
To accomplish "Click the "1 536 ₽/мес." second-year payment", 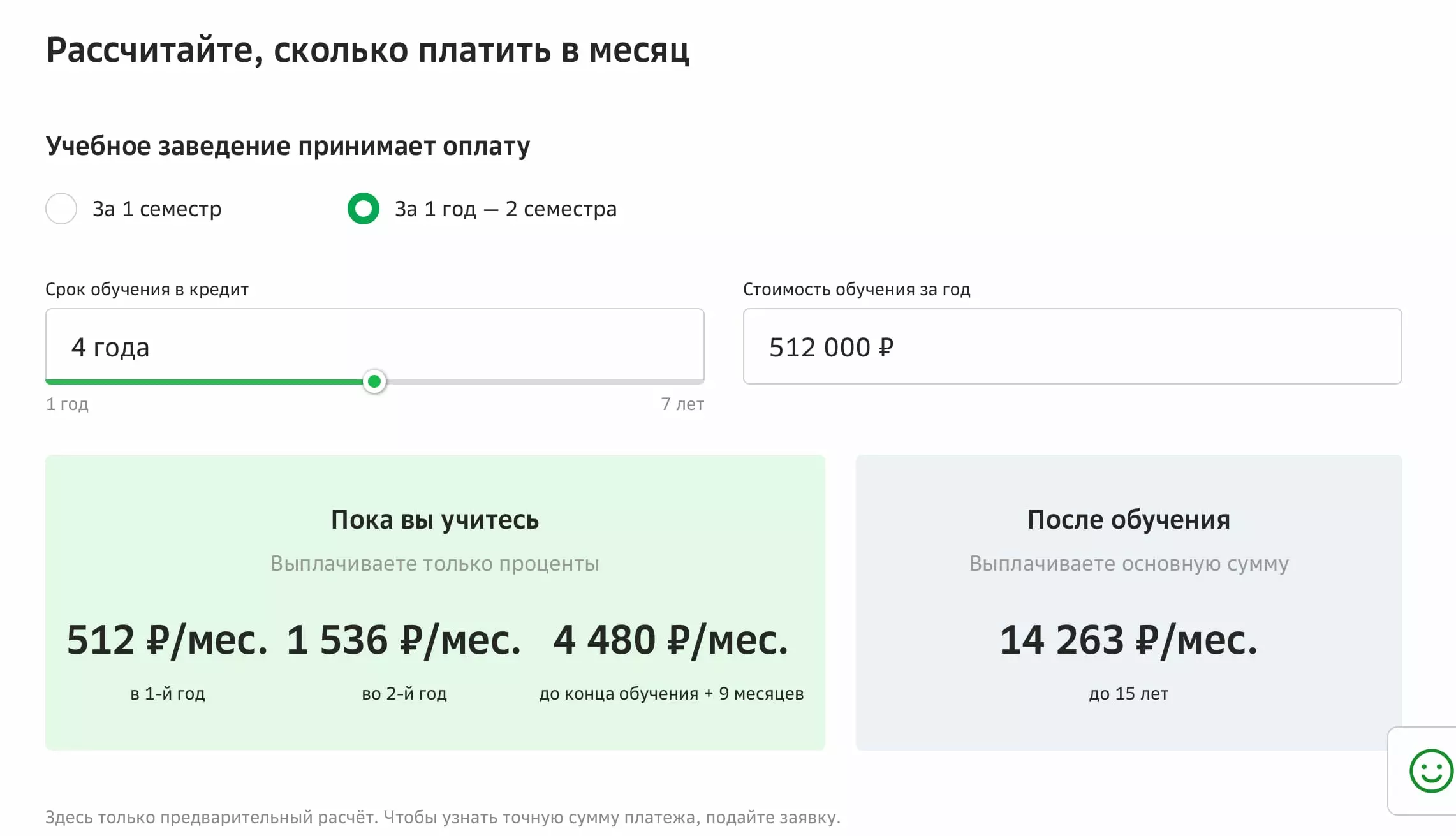I will tap(404, 640).
